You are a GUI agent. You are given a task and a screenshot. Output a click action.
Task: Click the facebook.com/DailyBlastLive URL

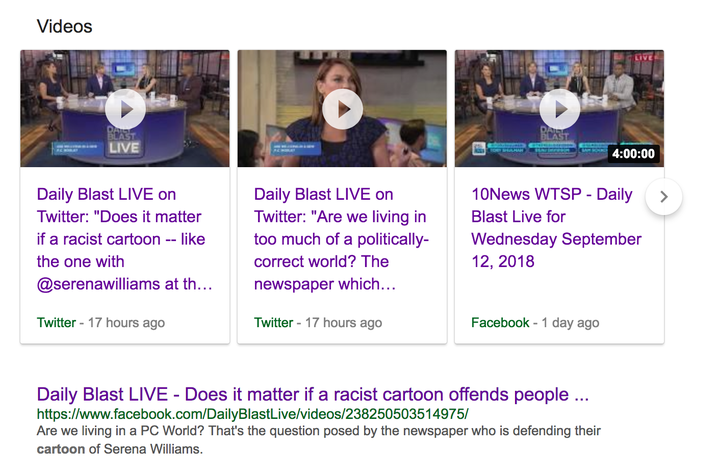pyautogui.click(x=253, y=414)
